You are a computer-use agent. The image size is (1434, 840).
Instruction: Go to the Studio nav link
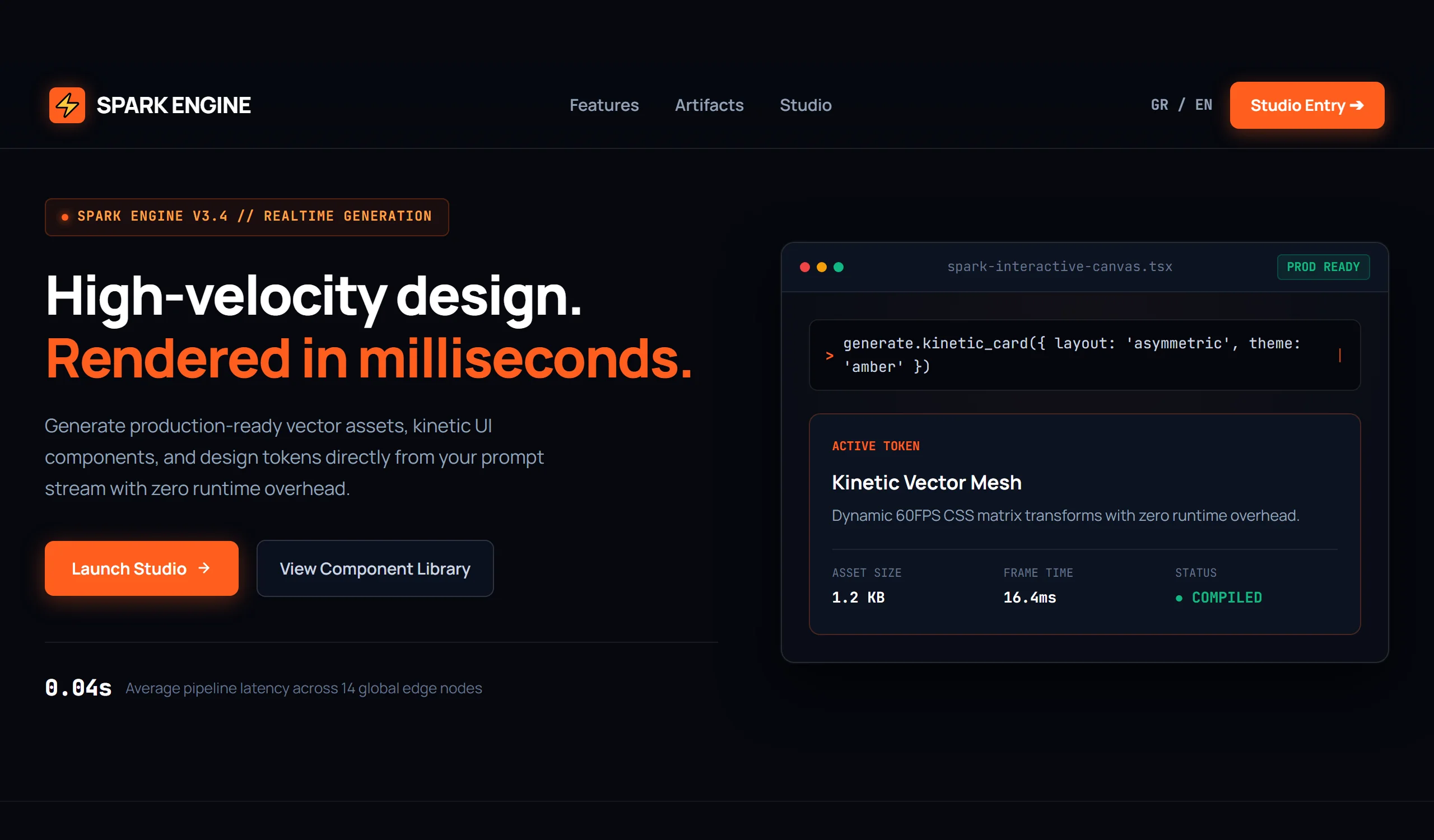(x=805, y=105)
